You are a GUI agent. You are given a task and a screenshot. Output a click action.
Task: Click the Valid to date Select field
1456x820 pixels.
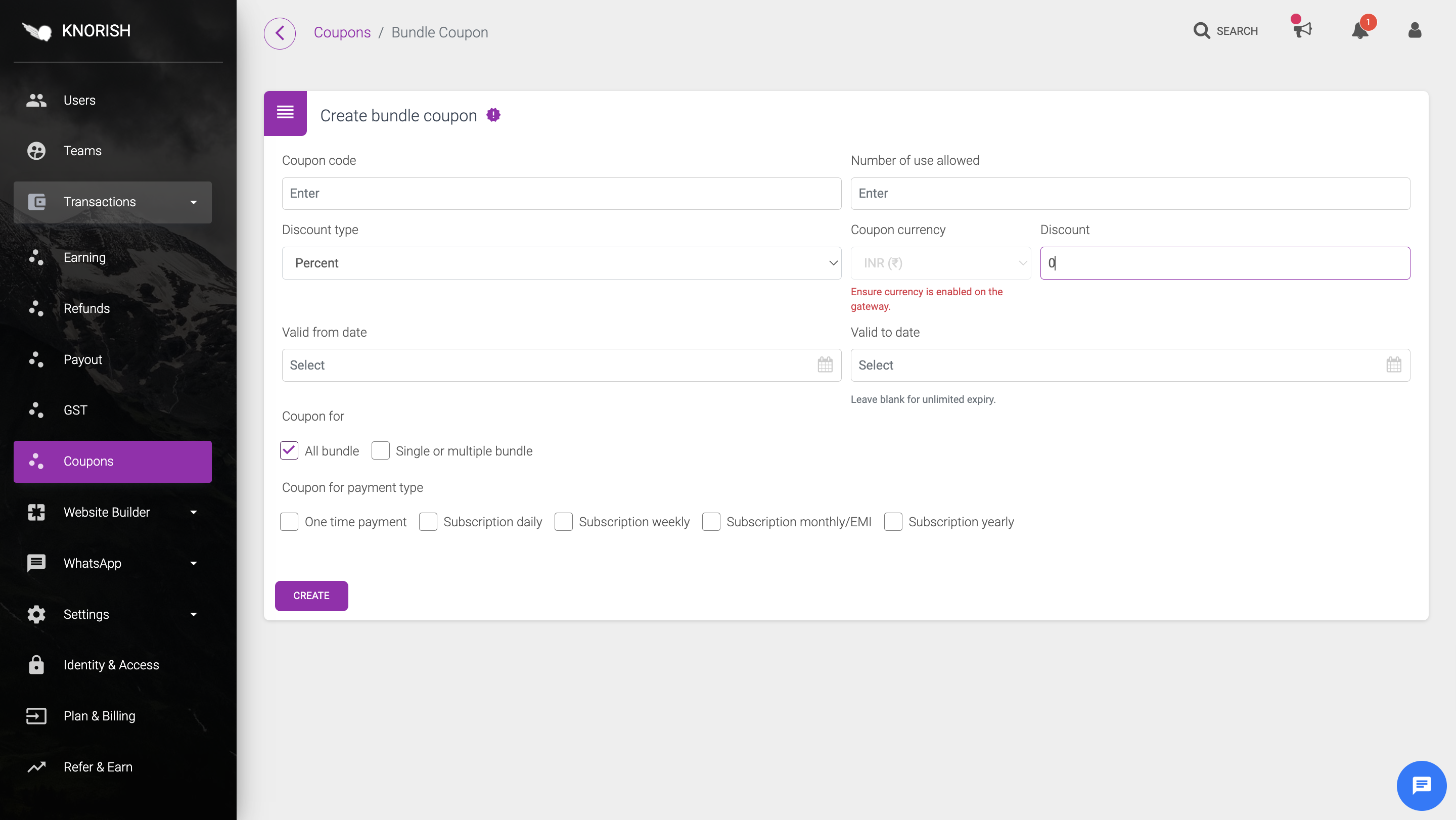point(1130,365)
